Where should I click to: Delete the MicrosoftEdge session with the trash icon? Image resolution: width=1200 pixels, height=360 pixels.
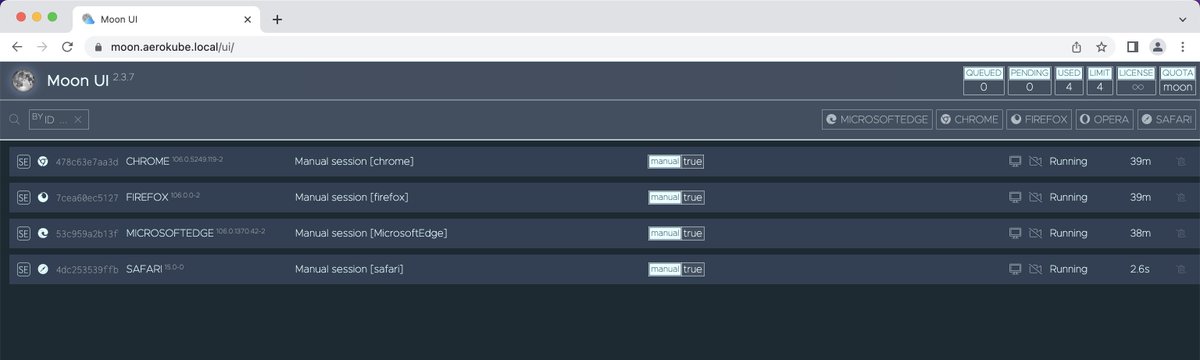[1181, 233]
